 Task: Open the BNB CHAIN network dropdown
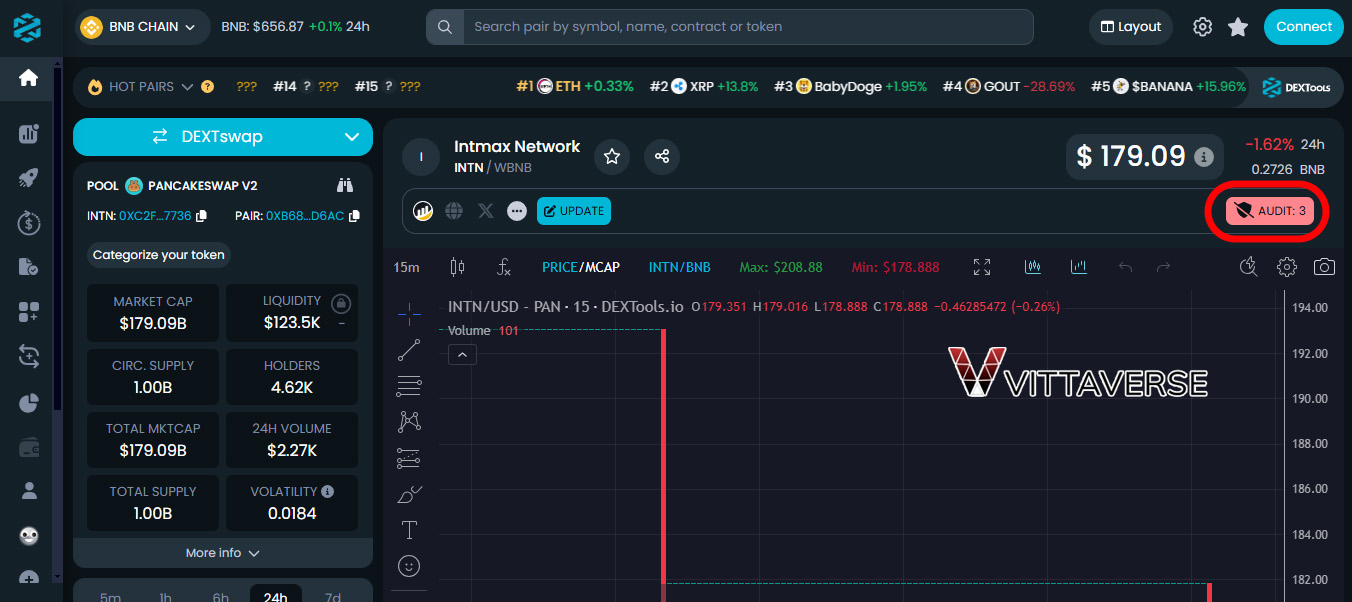[141, 27]
